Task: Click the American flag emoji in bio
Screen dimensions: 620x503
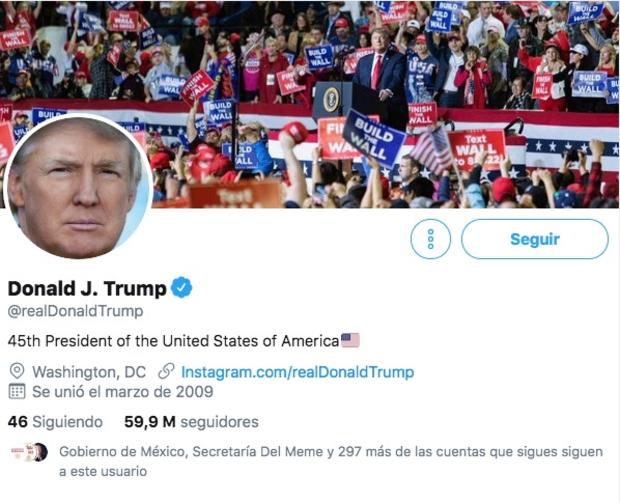Action: pyautogui.click(x=350, y=340)
